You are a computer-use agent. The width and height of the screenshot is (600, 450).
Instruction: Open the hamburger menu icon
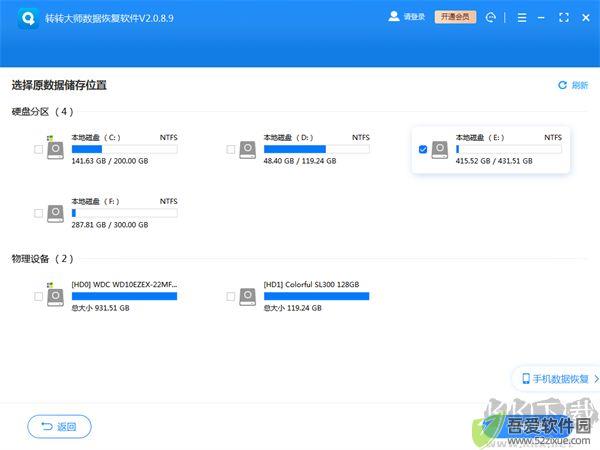click(522, 17)
